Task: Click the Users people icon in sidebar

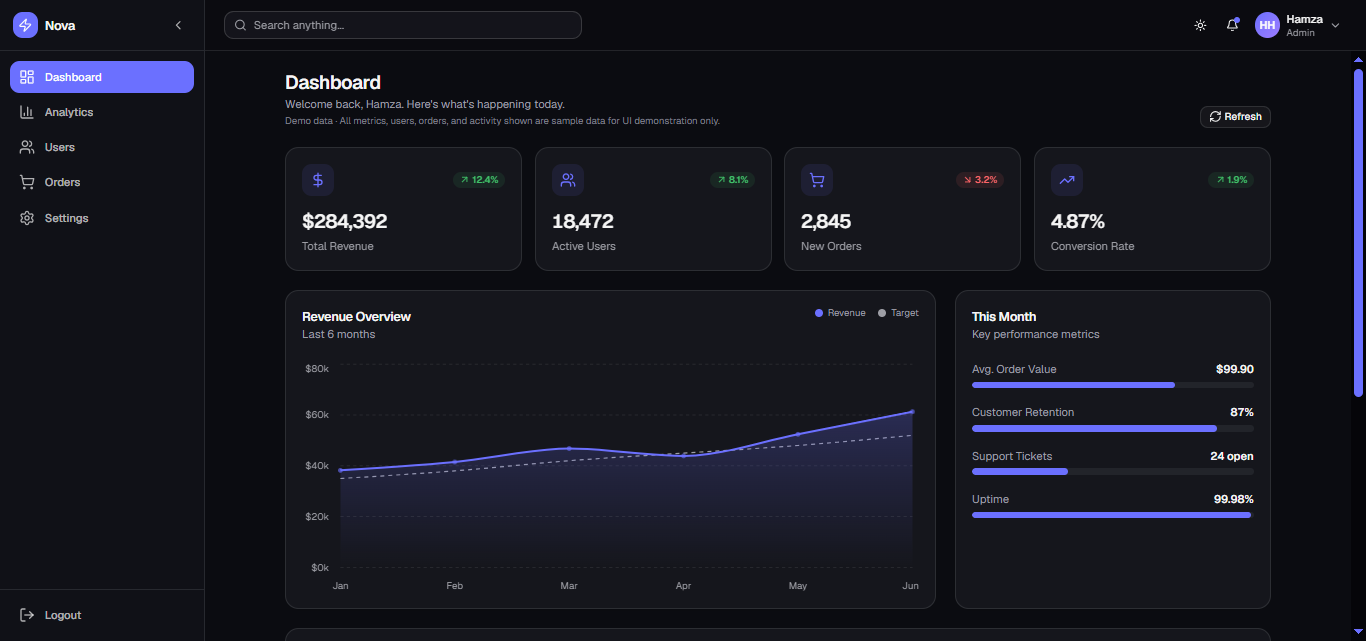Action: pyautogui.click(x=27, y=147)
